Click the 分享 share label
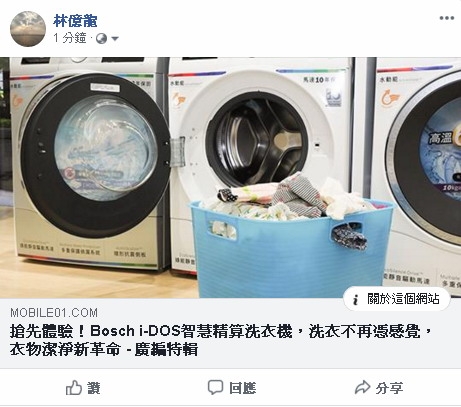 click(389, 388)
